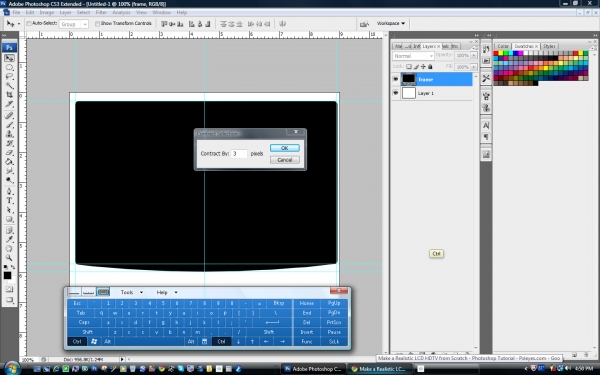Image resolution: width=600 pixels, height=375 pixels.
Task: Switch to the Color tab
Action: coord(502,46)
